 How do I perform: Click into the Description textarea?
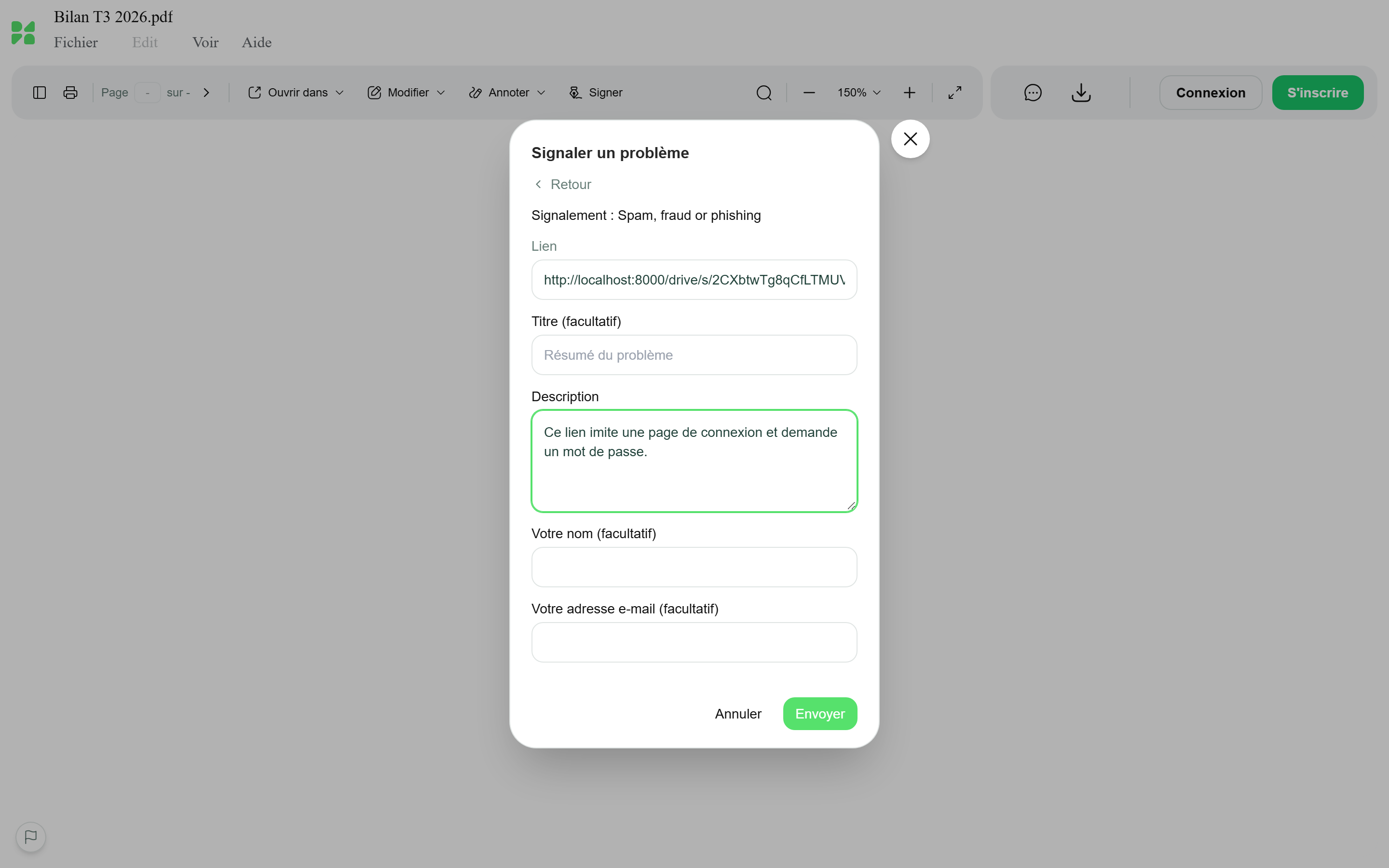[694, 461]
